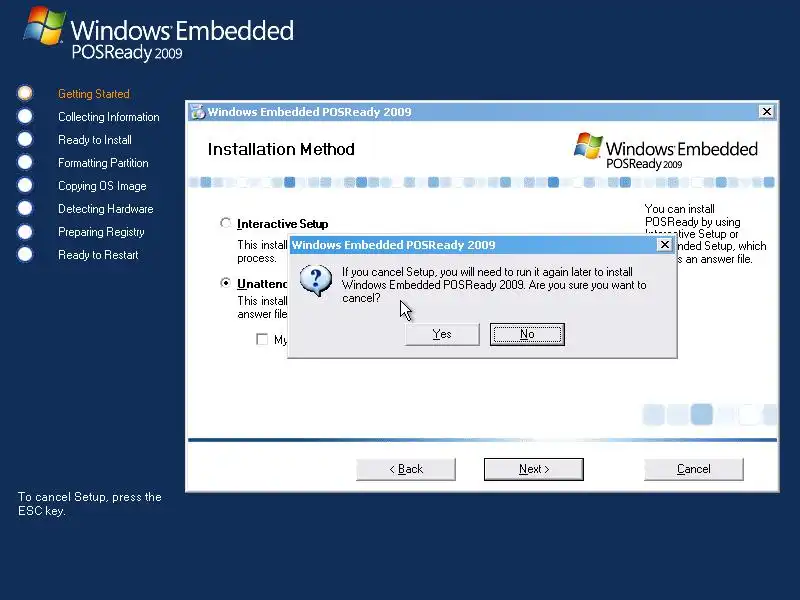The width and height of the screenshot is (800, 600).
Task: Click the Copying OS Image step circle
Action: click(x=24, y=185)
